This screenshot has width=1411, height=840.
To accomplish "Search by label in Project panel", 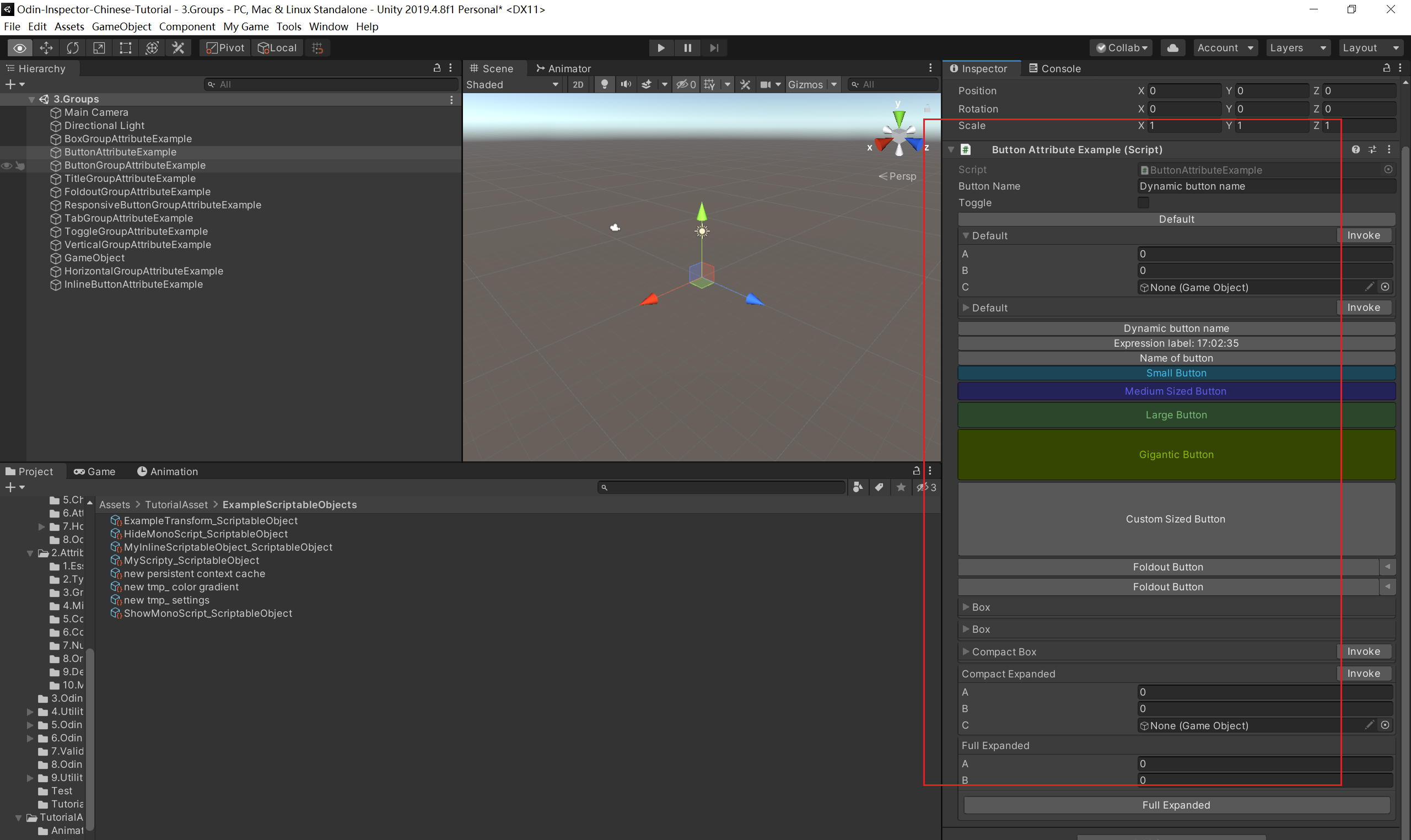I will pyautogui.click(x=879, y=487).
